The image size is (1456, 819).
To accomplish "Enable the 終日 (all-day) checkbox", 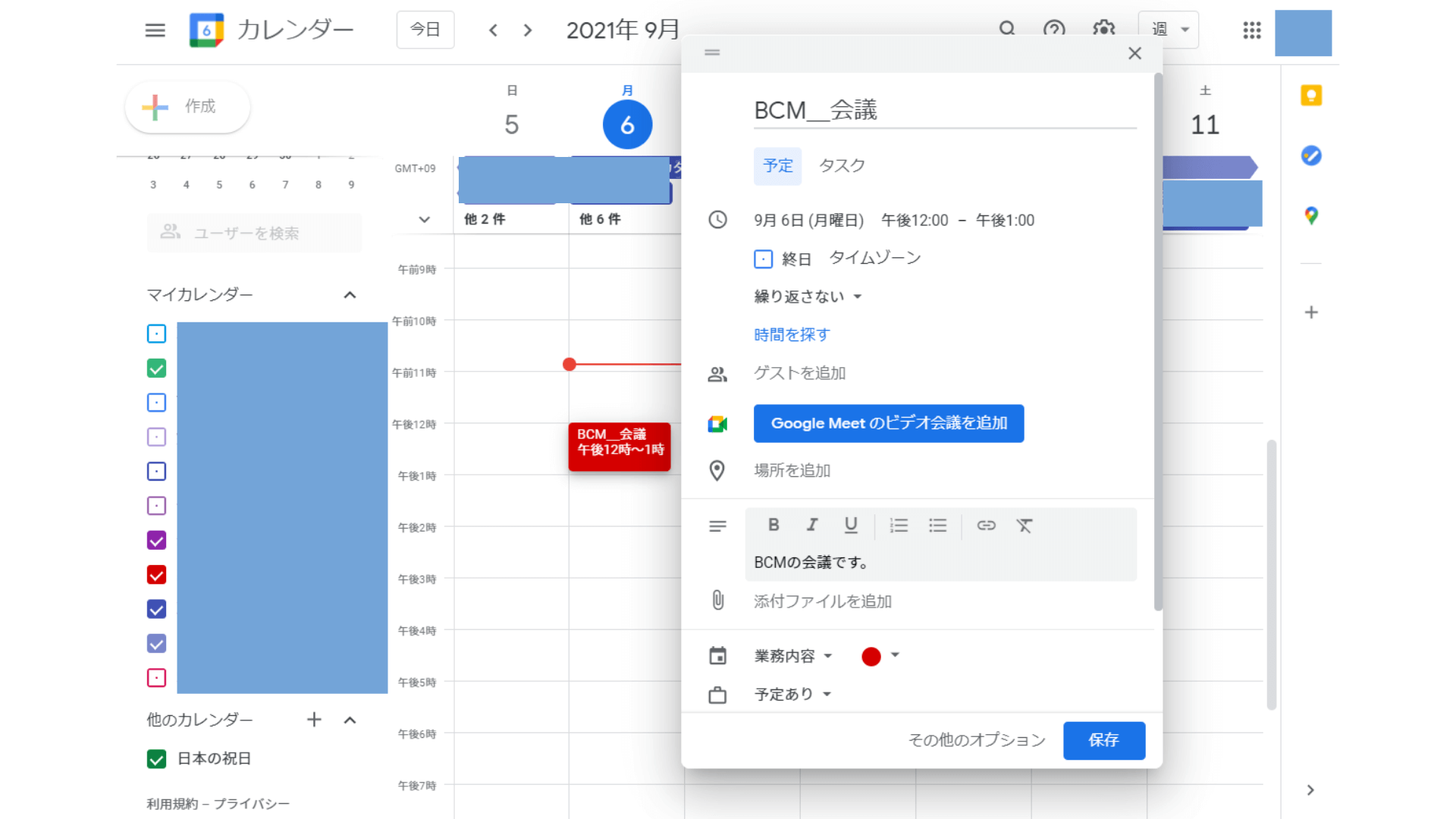I will tap(763, 259).
